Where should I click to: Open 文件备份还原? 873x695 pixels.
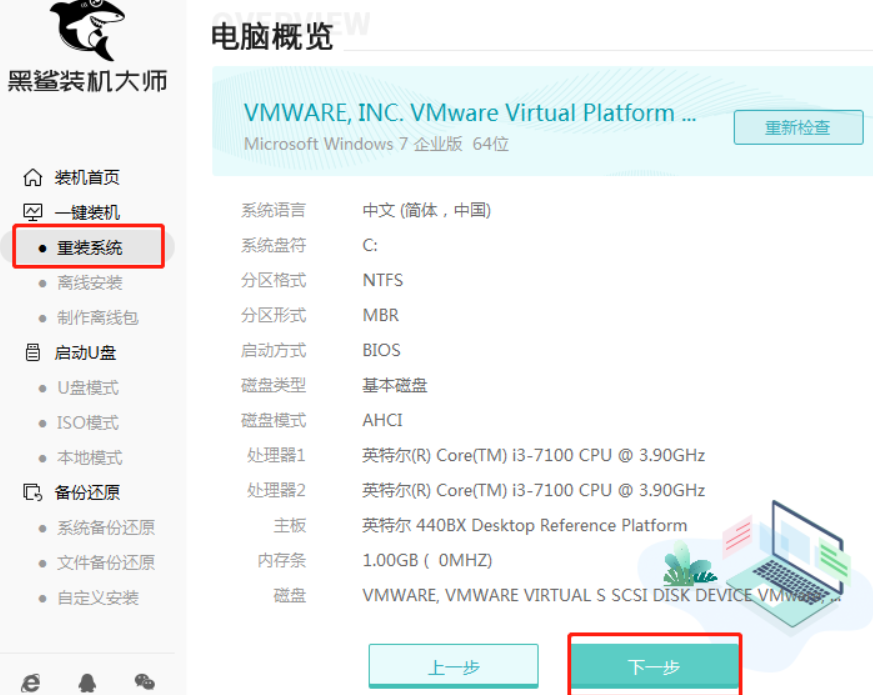(106, 563)
